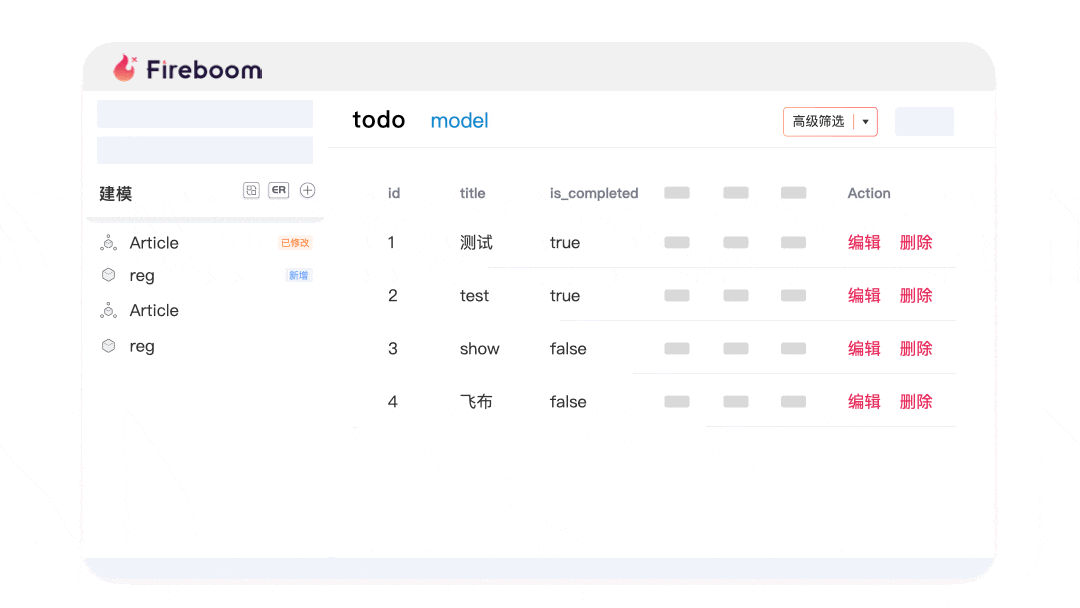This screenshot has height=608, width=1080.
Task: Click false value in show row
Action: click(568, 348)
